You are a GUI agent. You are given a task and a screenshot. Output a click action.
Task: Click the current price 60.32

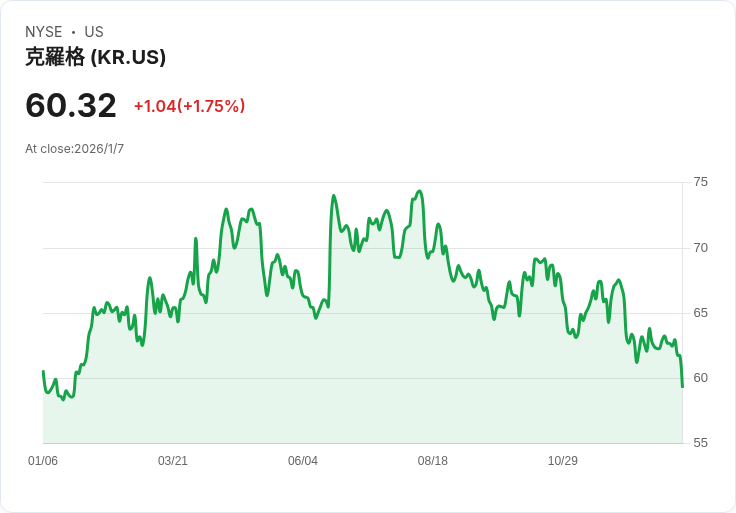[70, 105]
